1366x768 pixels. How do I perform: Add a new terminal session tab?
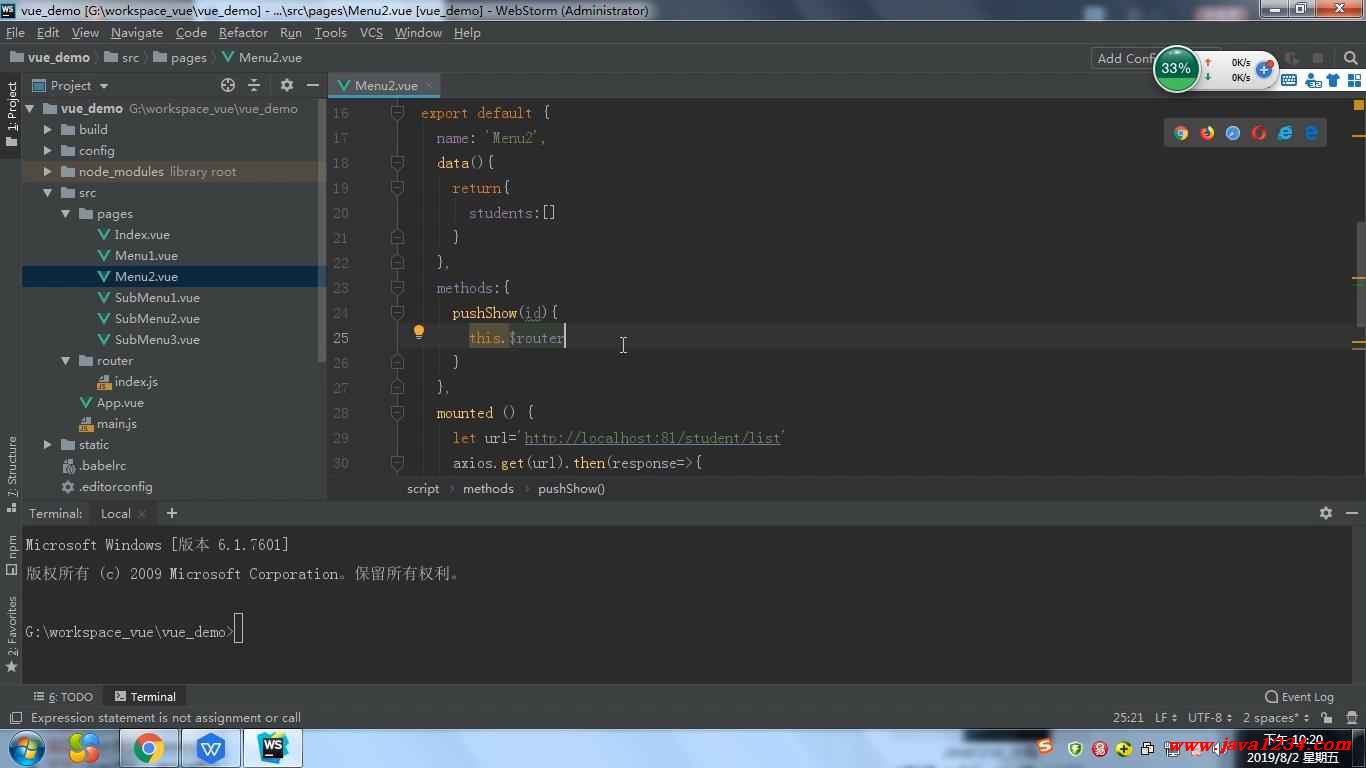pyautogui.click(x=172, y=513)
